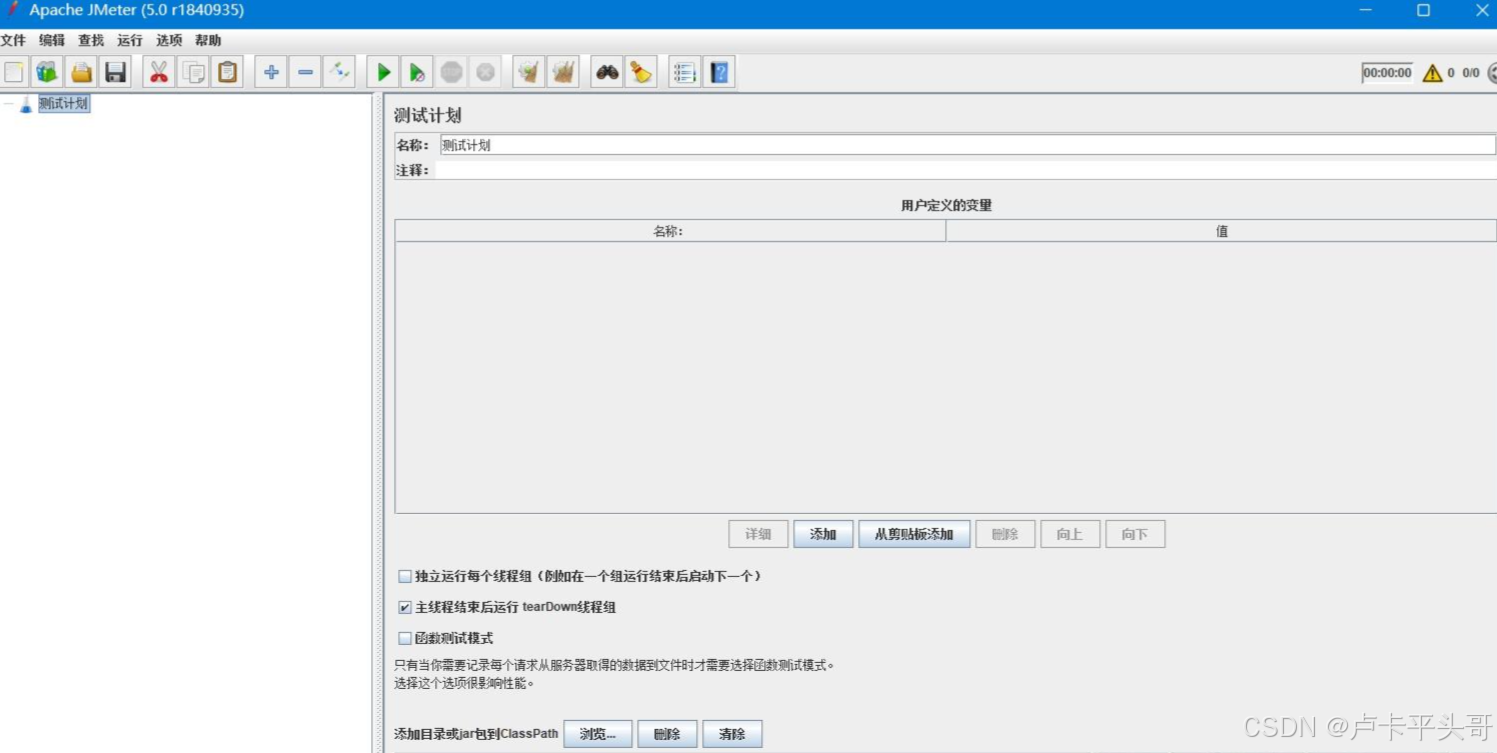Clear results with single broom icon
The width and height of the screenshot is (1497, 753).
point(528,72)
